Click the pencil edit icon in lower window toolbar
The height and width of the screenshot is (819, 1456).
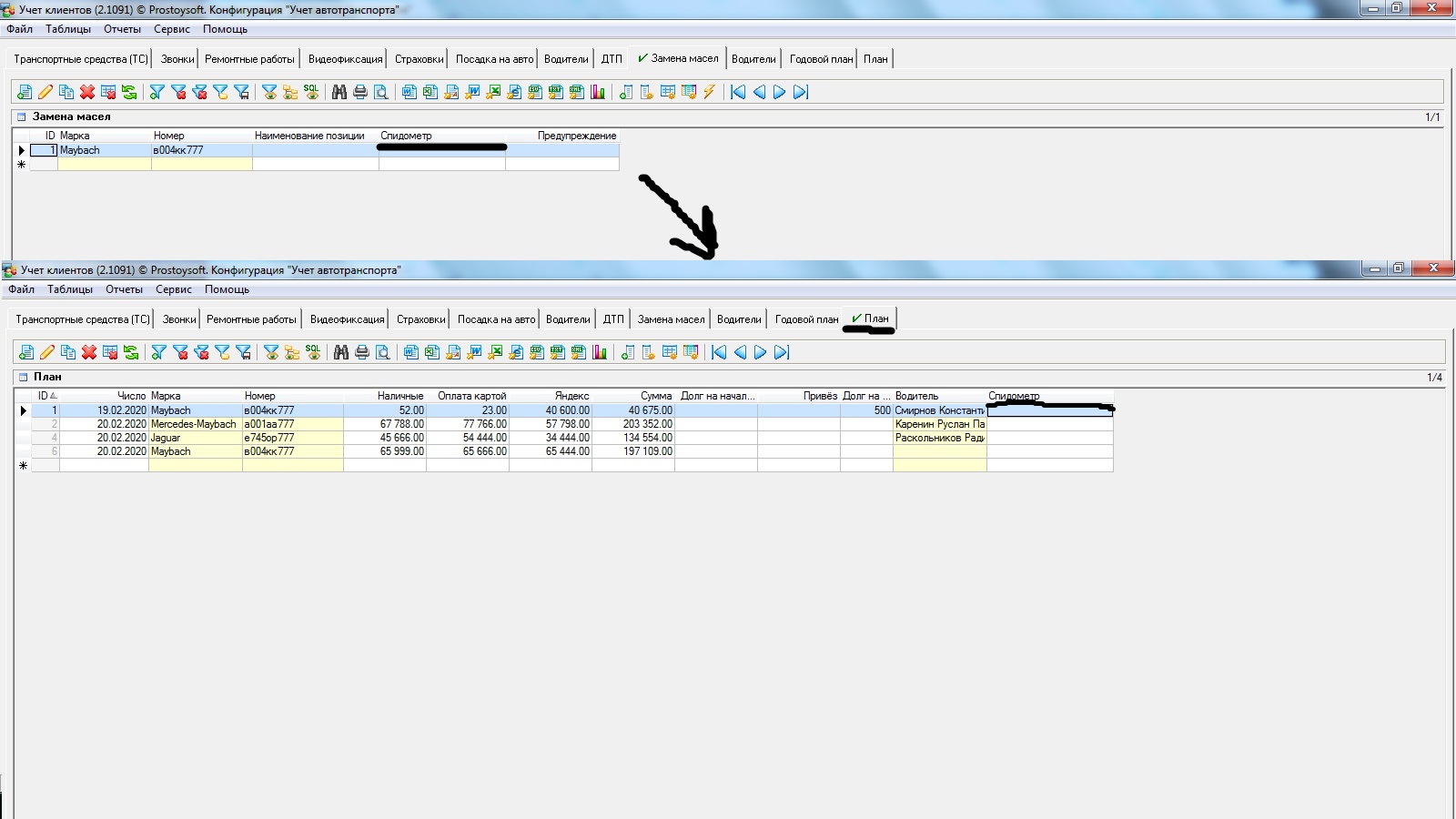coord(47,352)
